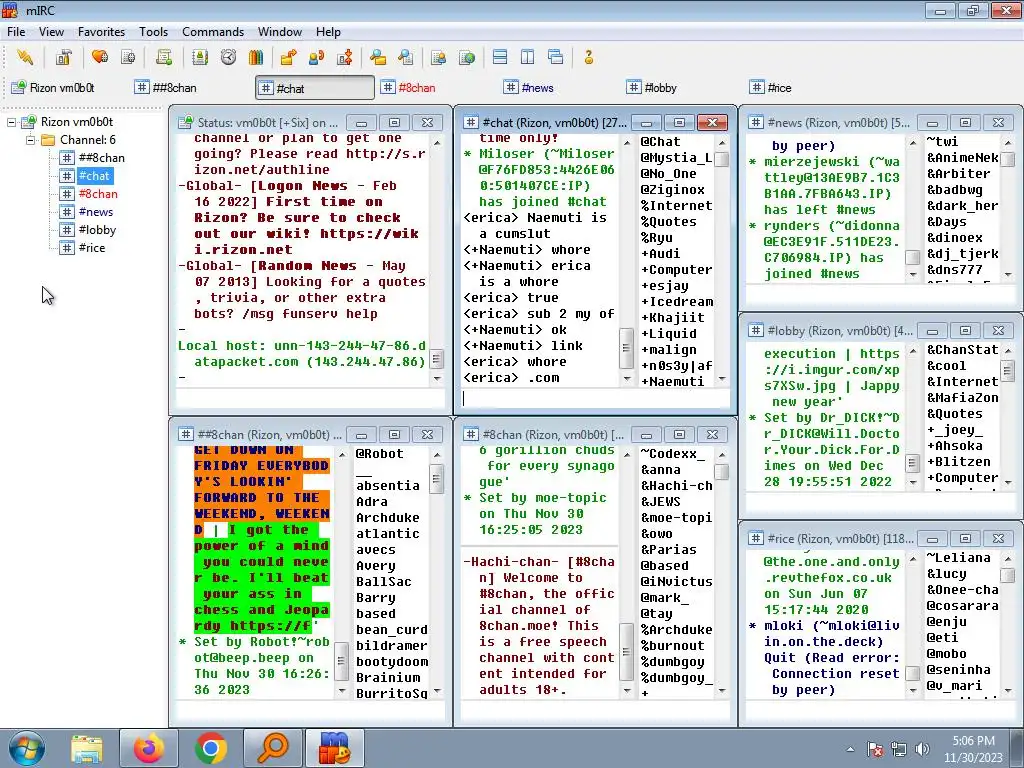Click the taskbar clock showing 5:06 PM
Screen dimensions: 1024x768
(973, 749)
